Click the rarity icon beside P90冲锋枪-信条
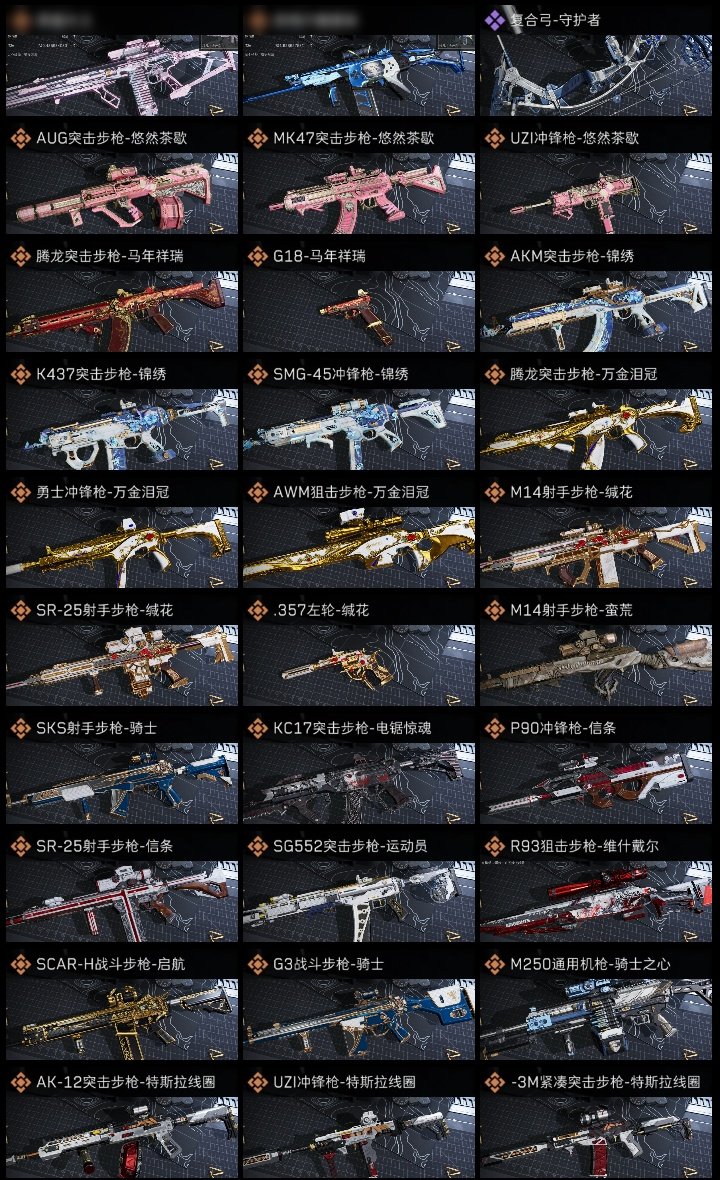This screenshot has width=720, height=1180. (494, 728)
